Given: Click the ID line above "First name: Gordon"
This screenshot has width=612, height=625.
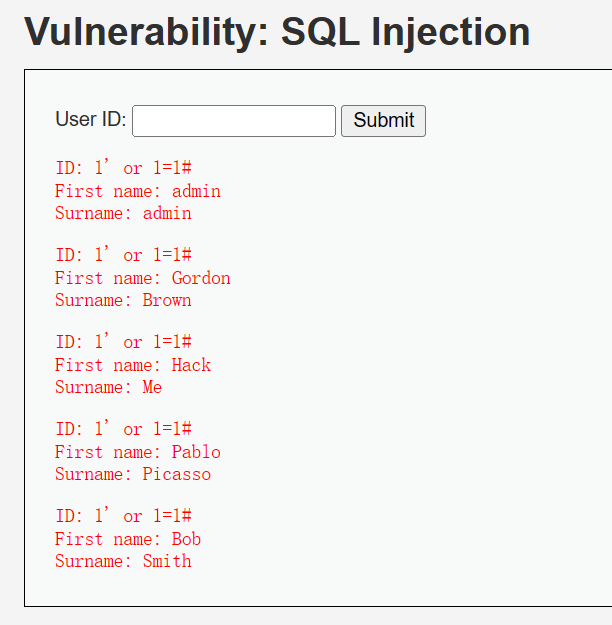Looking at the screenshot, I should pyautogui.click(x=123, y=255).
